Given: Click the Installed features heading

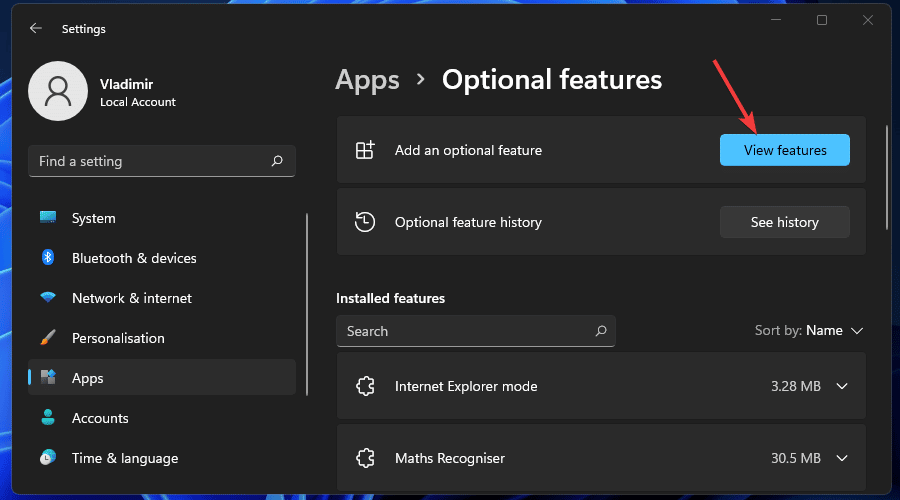Looking at the screenshot, I should 390,299.
